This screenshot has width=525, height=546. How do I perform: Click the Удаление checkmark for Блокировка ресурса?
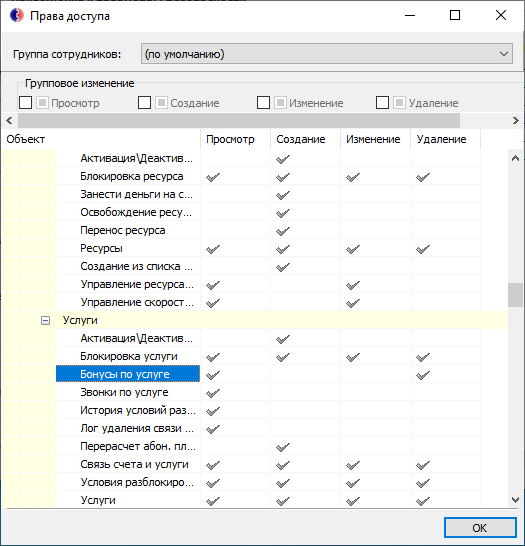(x=423, y=177)
